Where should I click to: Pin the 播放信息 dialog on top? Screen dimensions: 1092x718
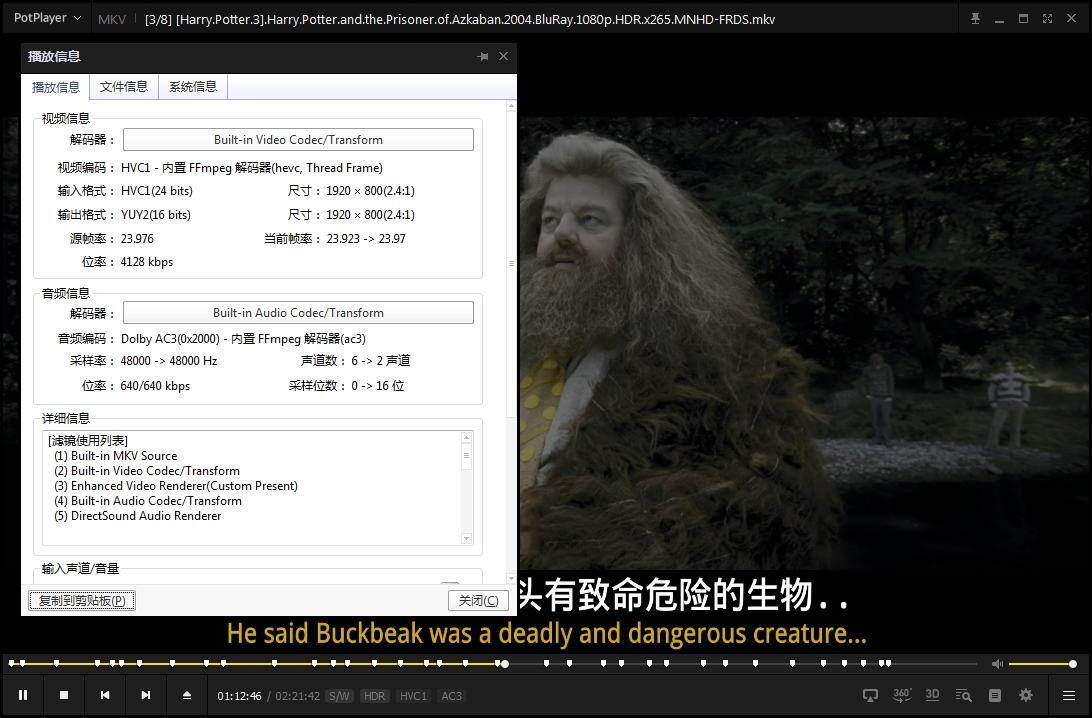pyautogui.click(x=483, y=56)
